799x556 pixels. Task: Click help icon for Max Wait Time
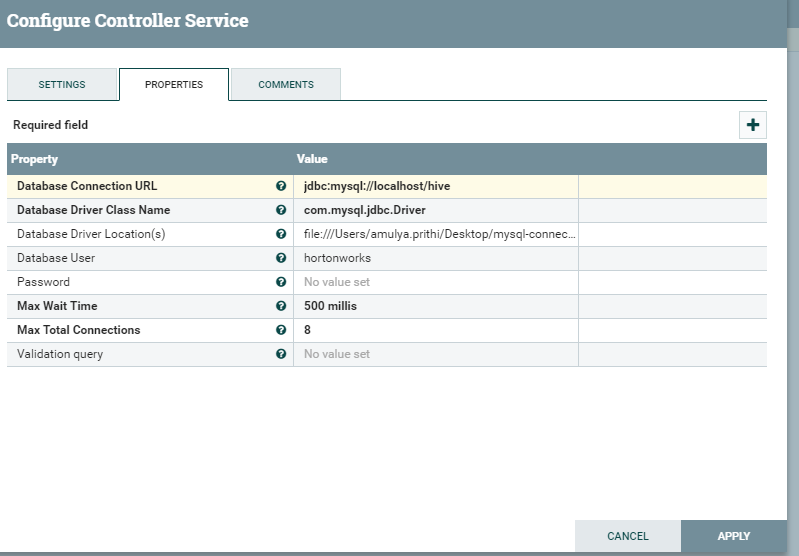tap(281, 306)
